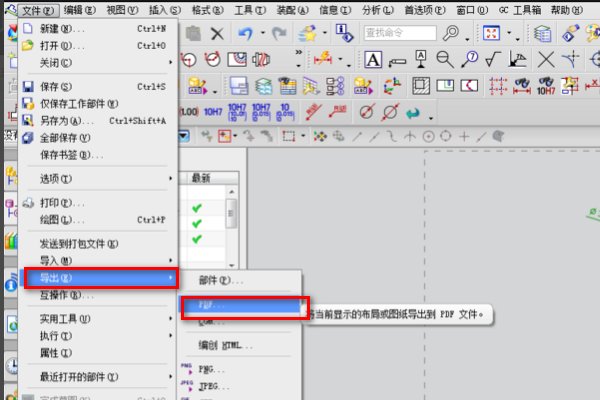Open the object information icon
Screen dimensions: 600x400
point(344,33)
